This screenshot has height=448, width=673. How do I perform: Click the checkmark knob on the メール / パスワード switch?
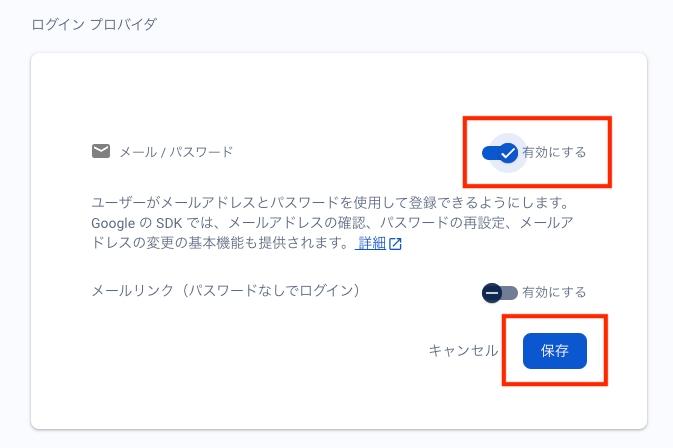[x=508, y=153]
